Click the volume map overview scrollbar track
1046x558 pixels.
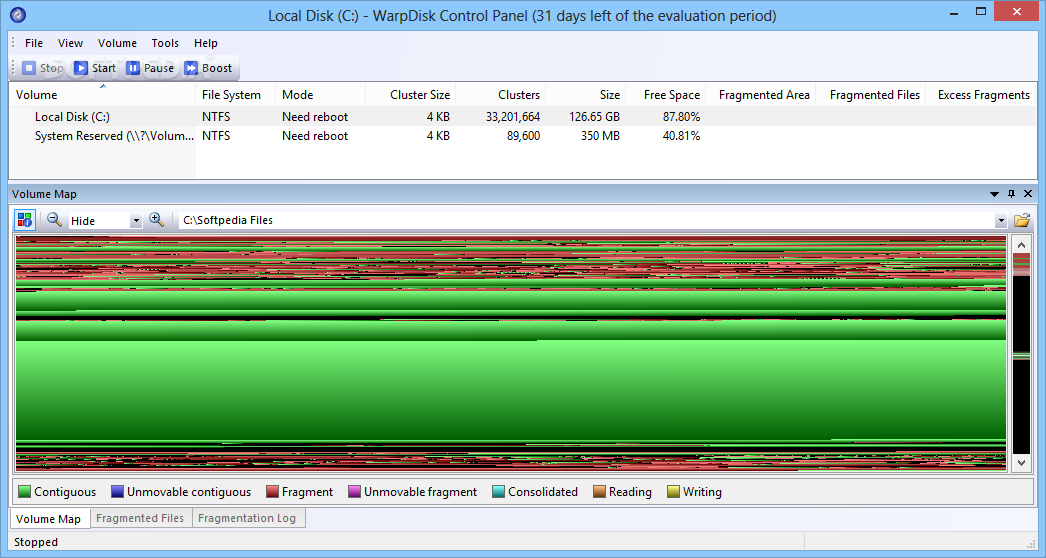[x=1021, y=354]
